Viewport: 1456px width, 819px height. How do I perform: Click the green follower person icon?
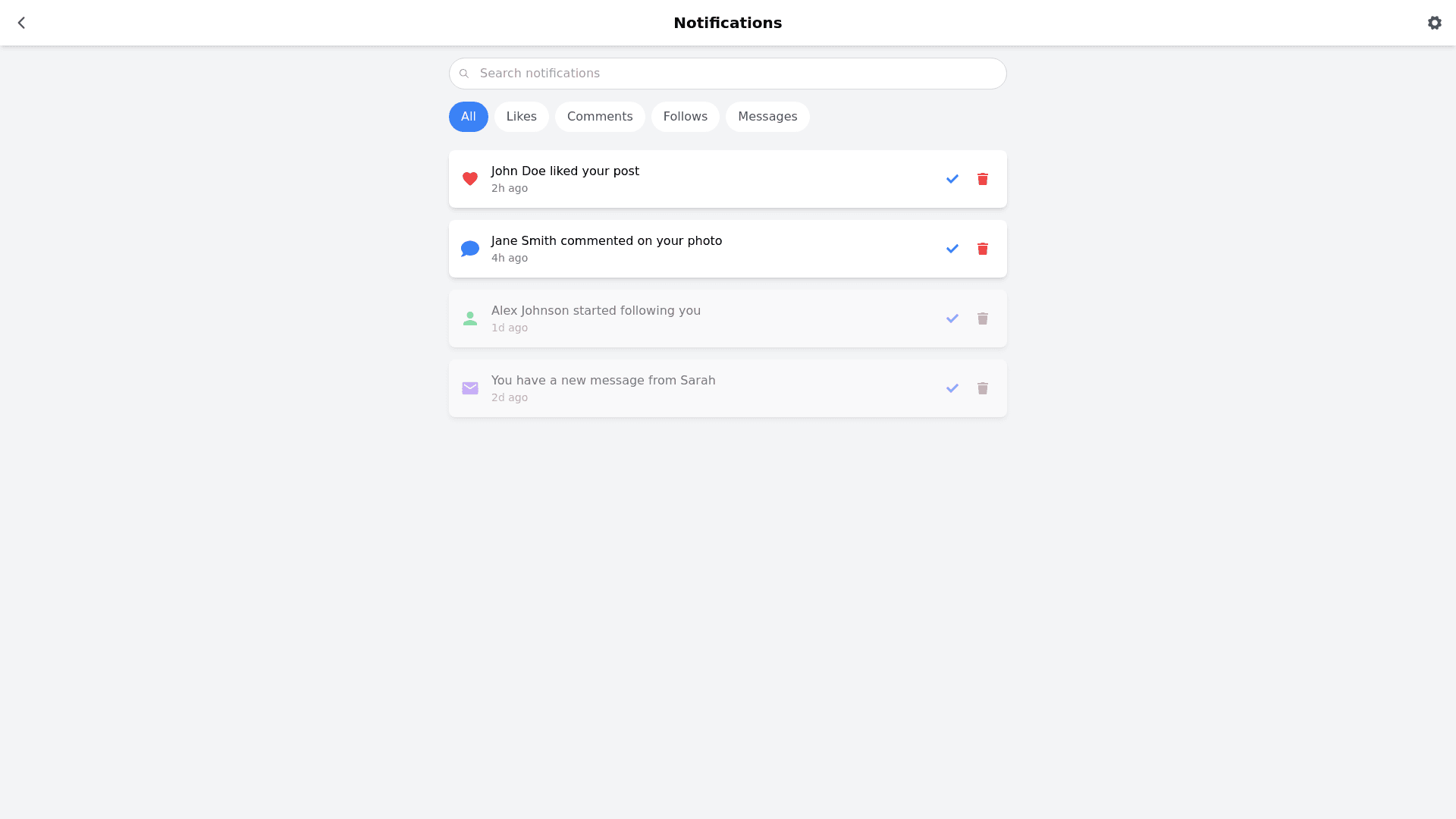pos(470,318)
